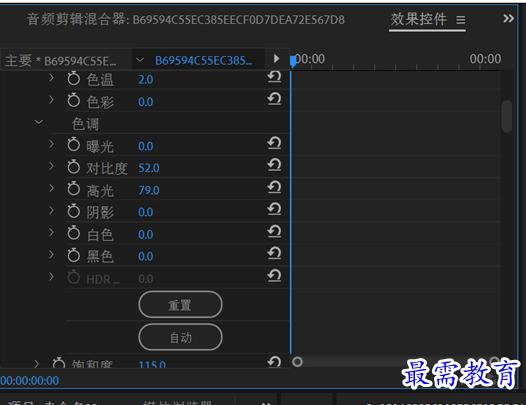This screenshot has height=405, width=526.
Task: Click the 重置 button
Action: 180,305
